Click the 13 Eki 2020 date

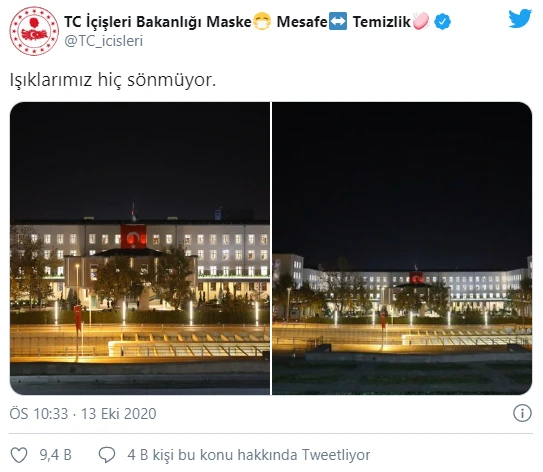point(118,413)
